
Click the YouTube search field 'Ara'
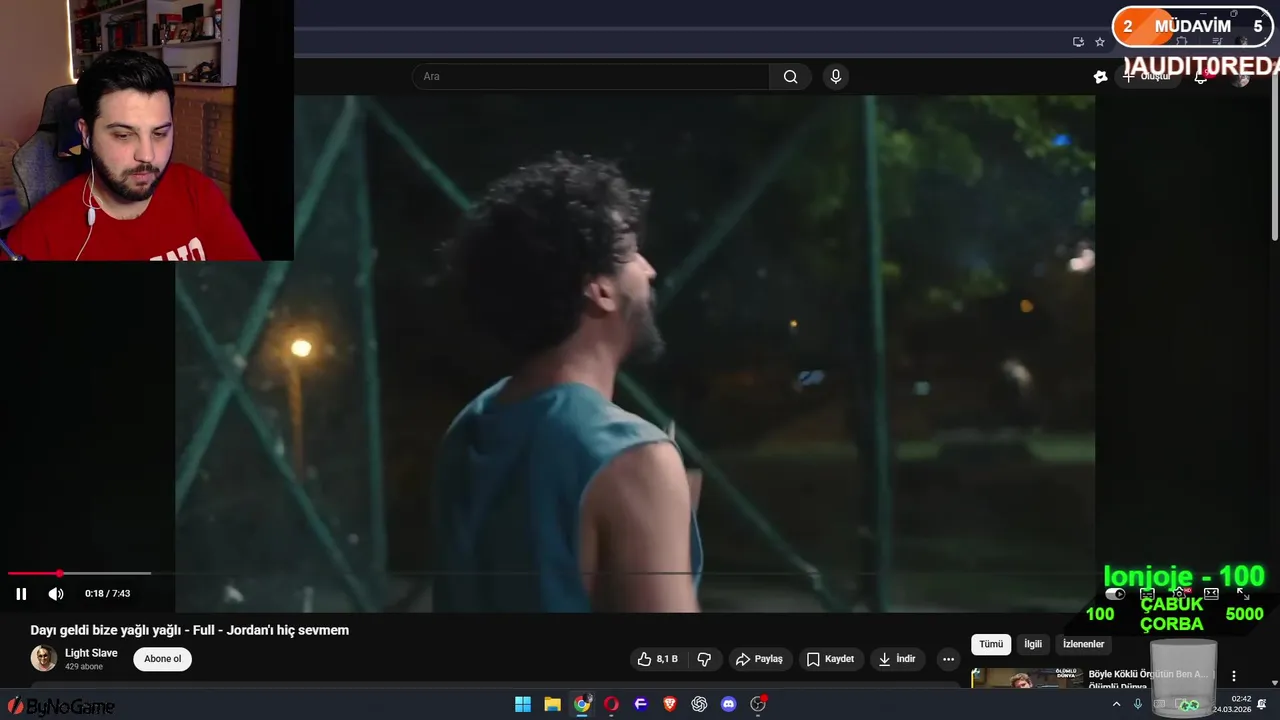coord(591,76)
